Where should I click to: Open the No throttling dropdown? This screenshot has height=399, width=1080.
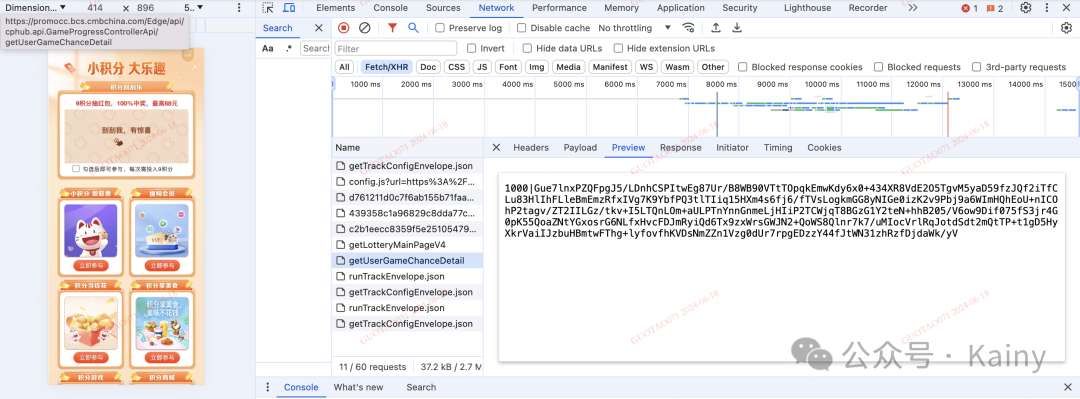[634, 28]
